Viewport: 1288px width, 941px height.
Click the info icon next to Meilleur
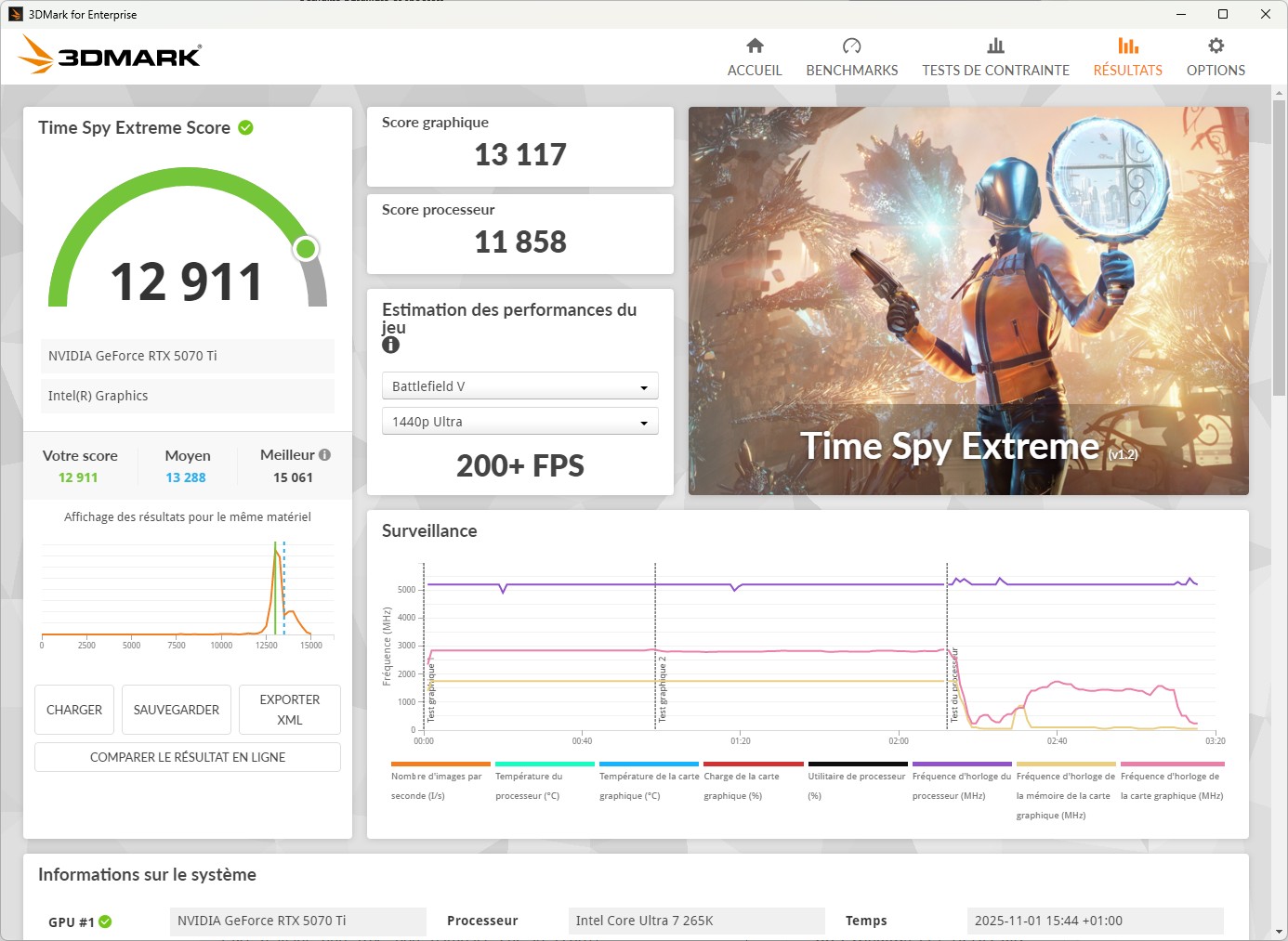pyautogui.click(x=324, y=454)
